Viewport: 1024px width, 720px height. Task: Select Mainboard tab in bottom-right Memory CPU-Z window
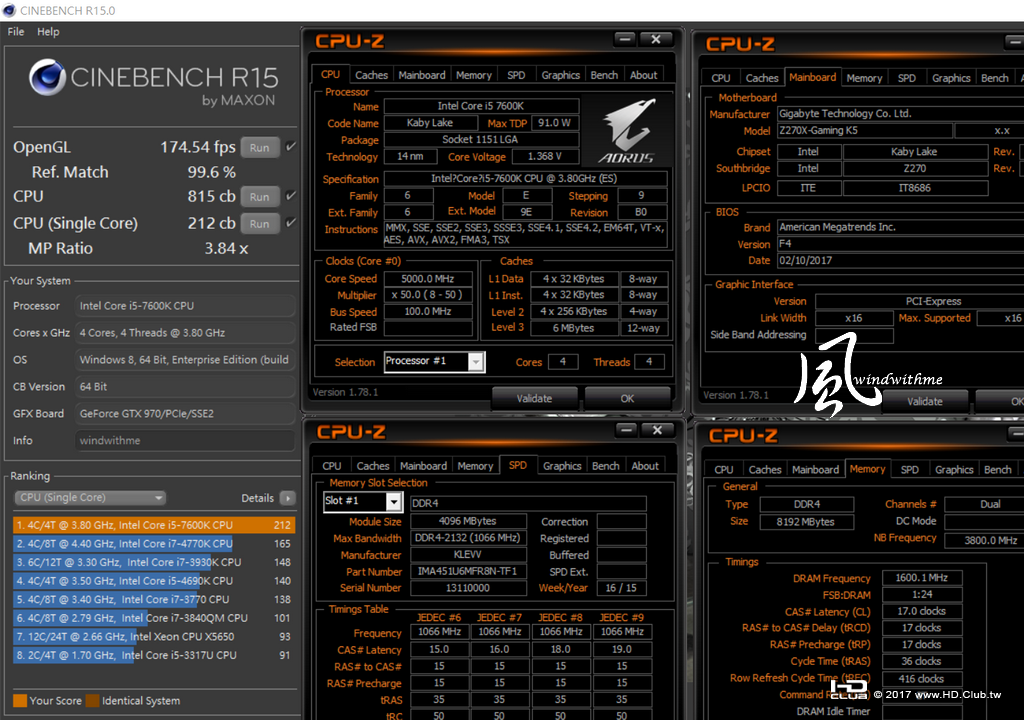click(x=815, y=470)
